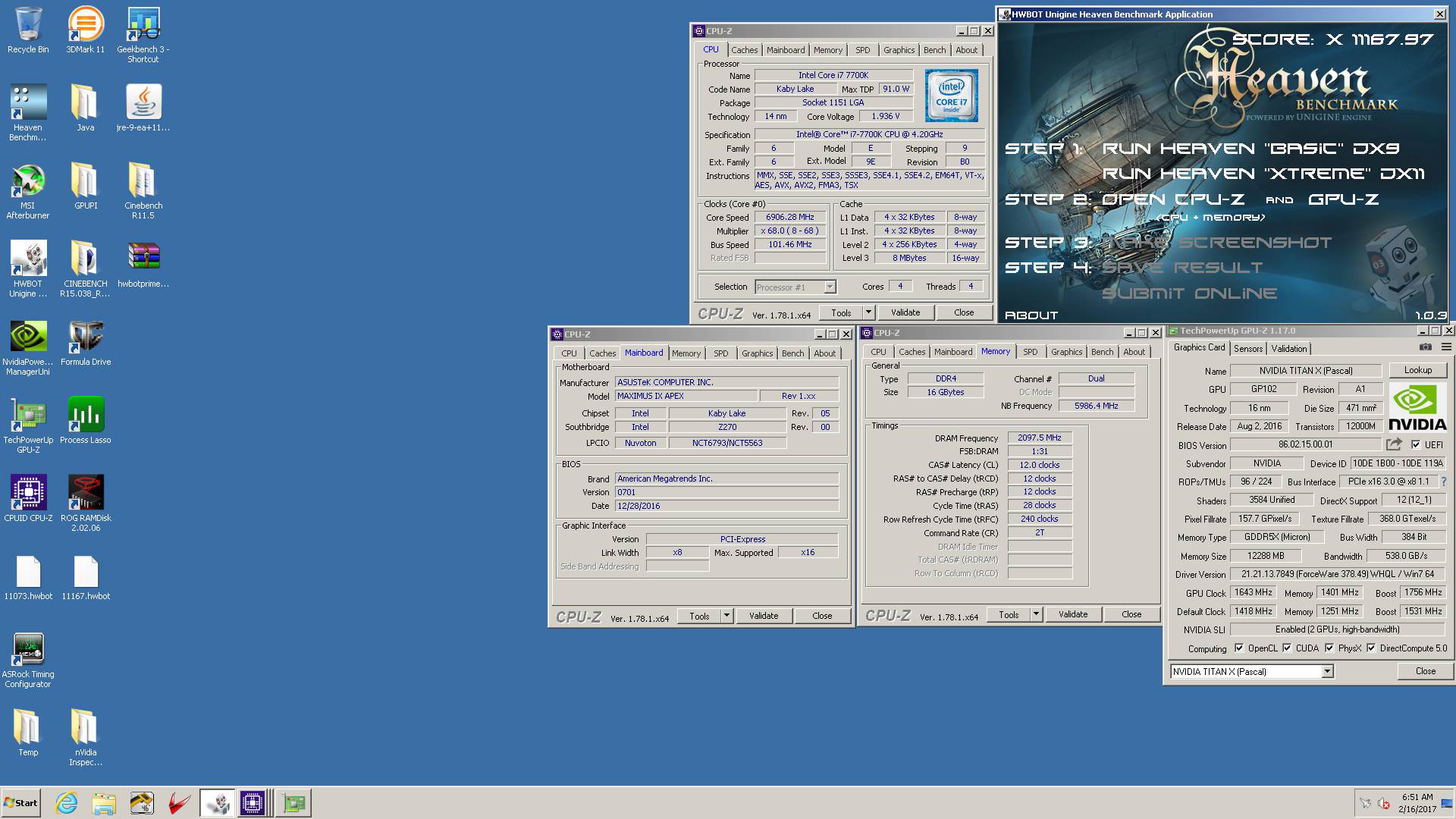Switch to the Sensors tab in GPU-Z
This screenshot has height=819, width=1456.
1248,349
